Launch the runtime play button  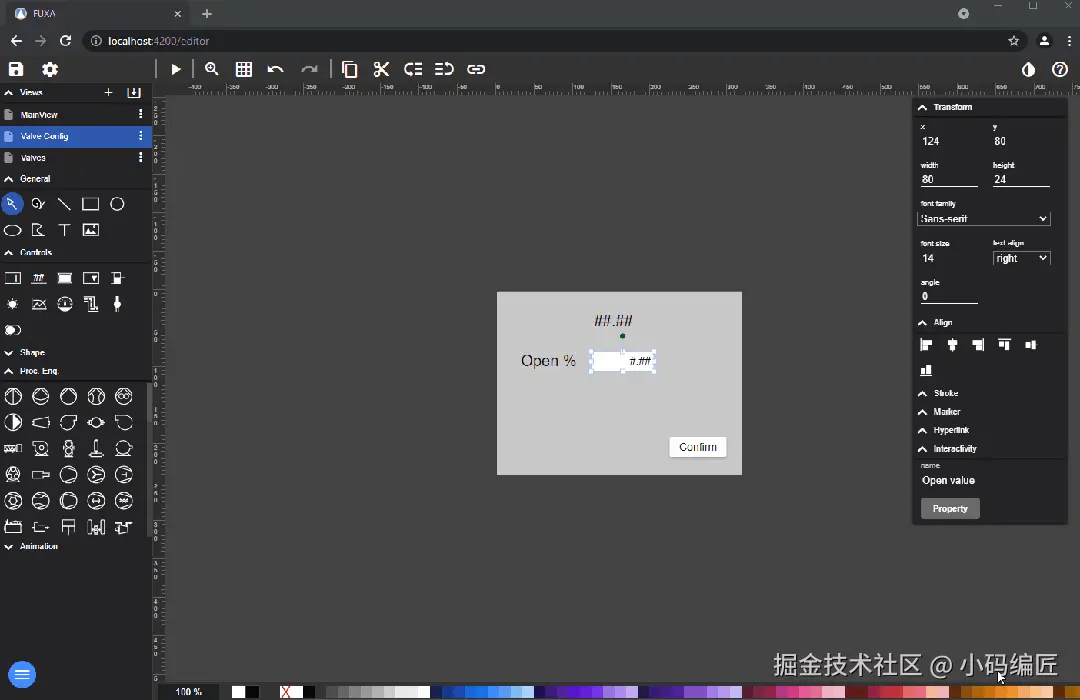pyautogui.click(x=176, y=69)
